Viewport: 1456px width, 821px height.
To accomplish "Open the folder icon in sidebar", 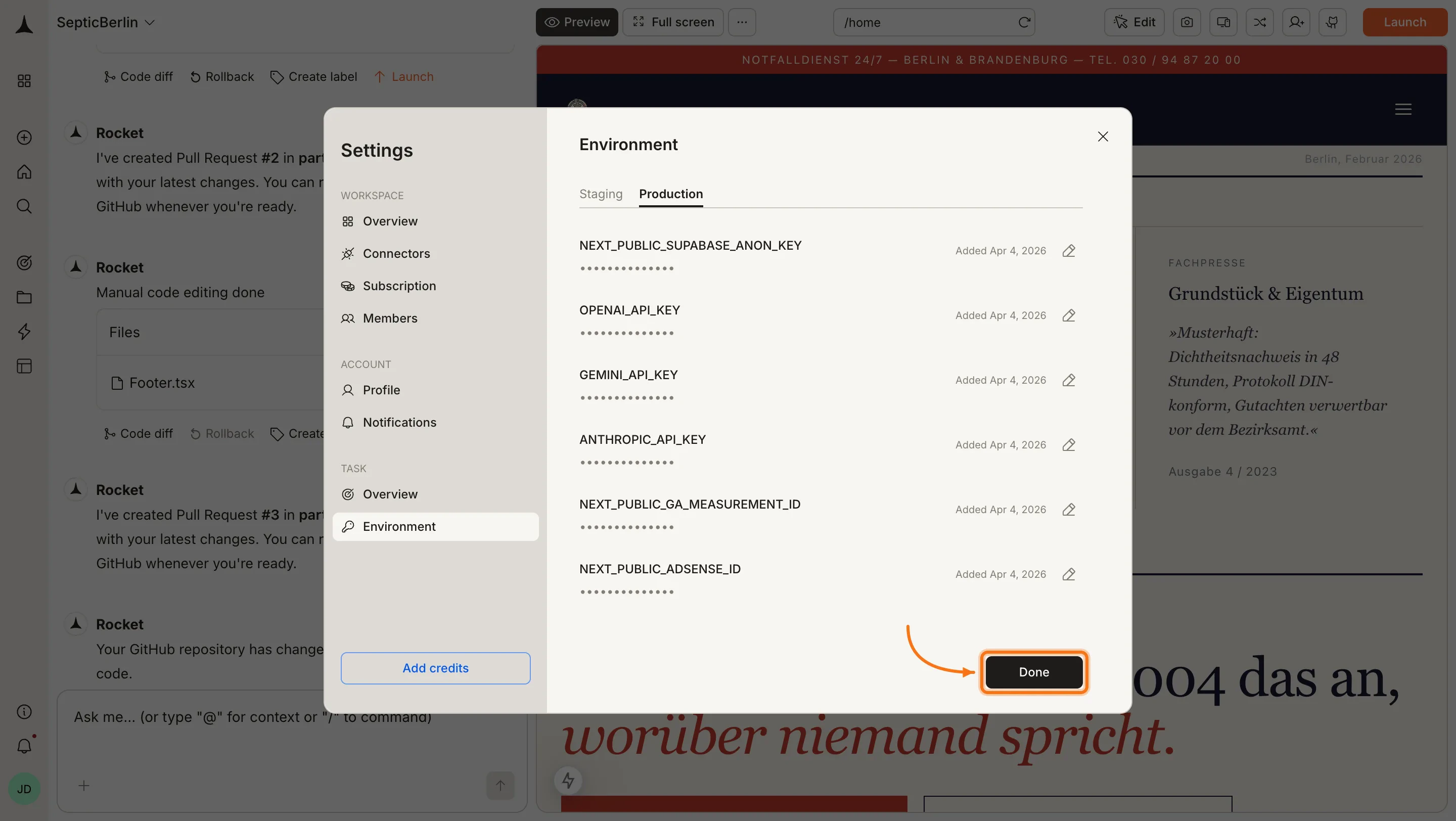I will pos(24,297).
